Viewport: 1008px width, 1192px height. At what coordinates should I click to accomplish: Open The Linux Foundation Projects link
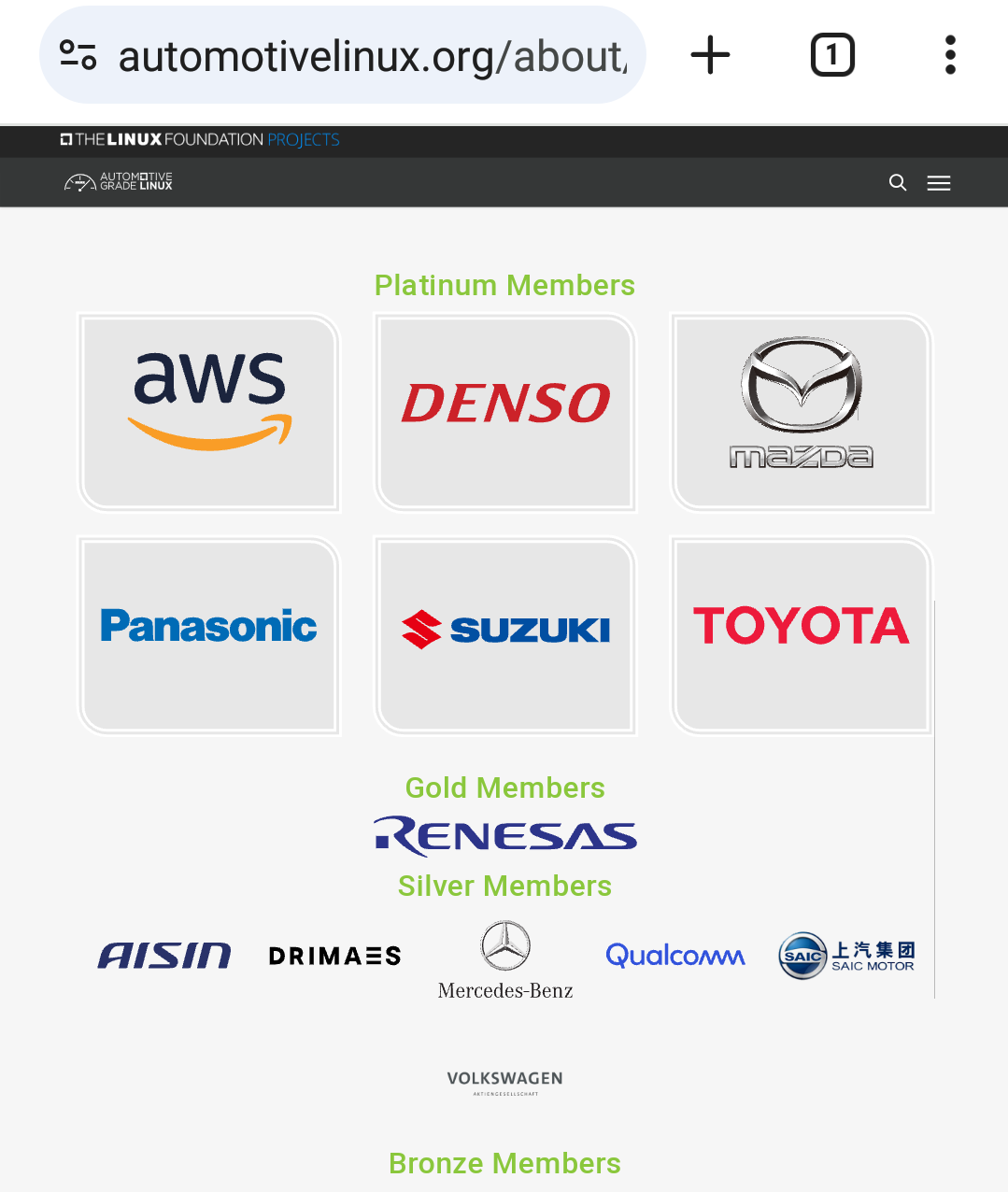[x=200, y=140]
